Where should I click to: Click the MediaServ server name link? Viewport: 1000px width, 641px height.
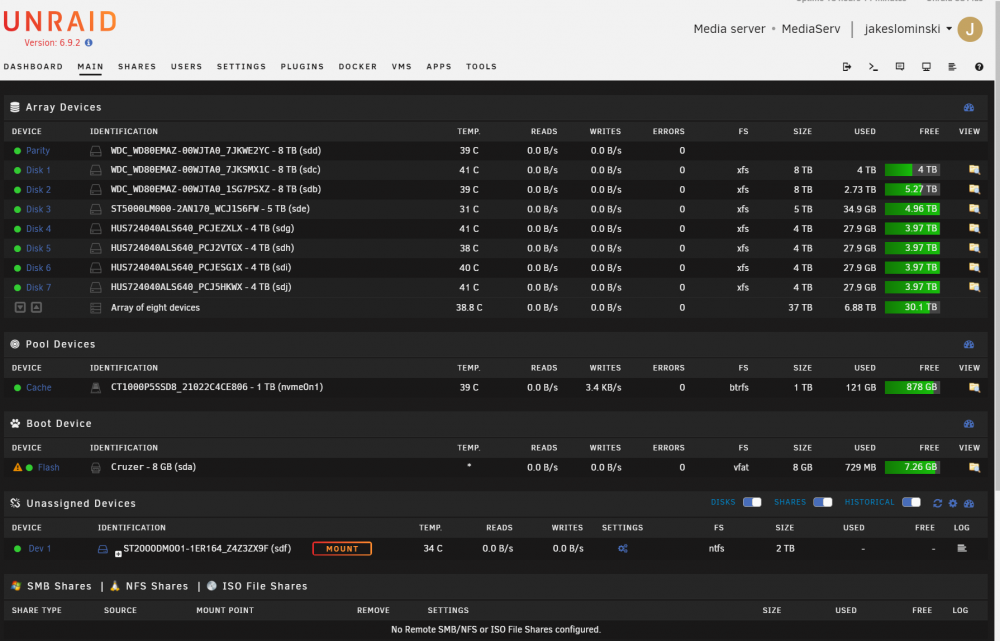tap(811, 29)
